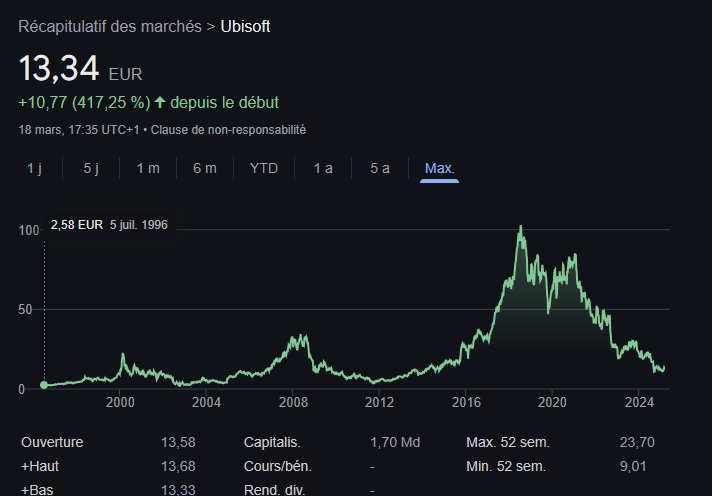Click the Ouverture label
The width and height of the screenshot is (712, 496).
pos(52,442)
